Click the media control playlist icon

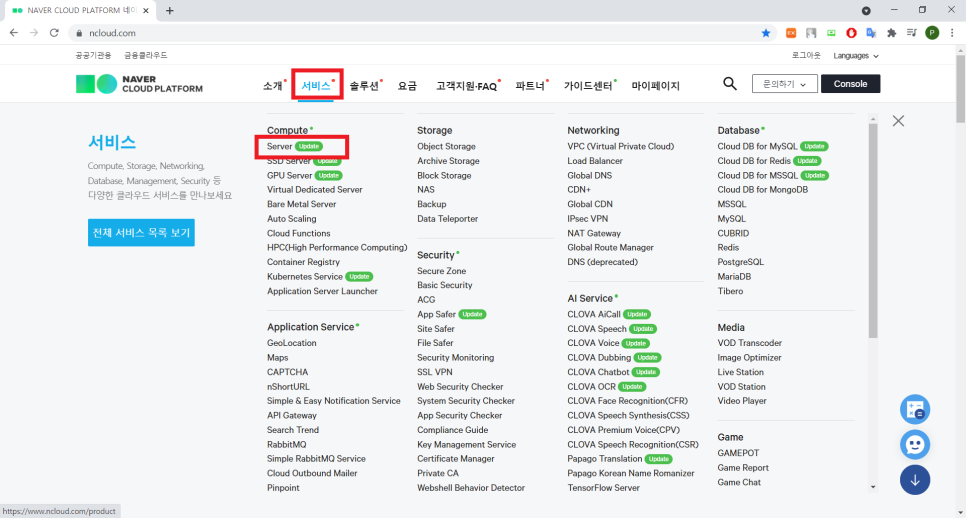click(912, 33)
